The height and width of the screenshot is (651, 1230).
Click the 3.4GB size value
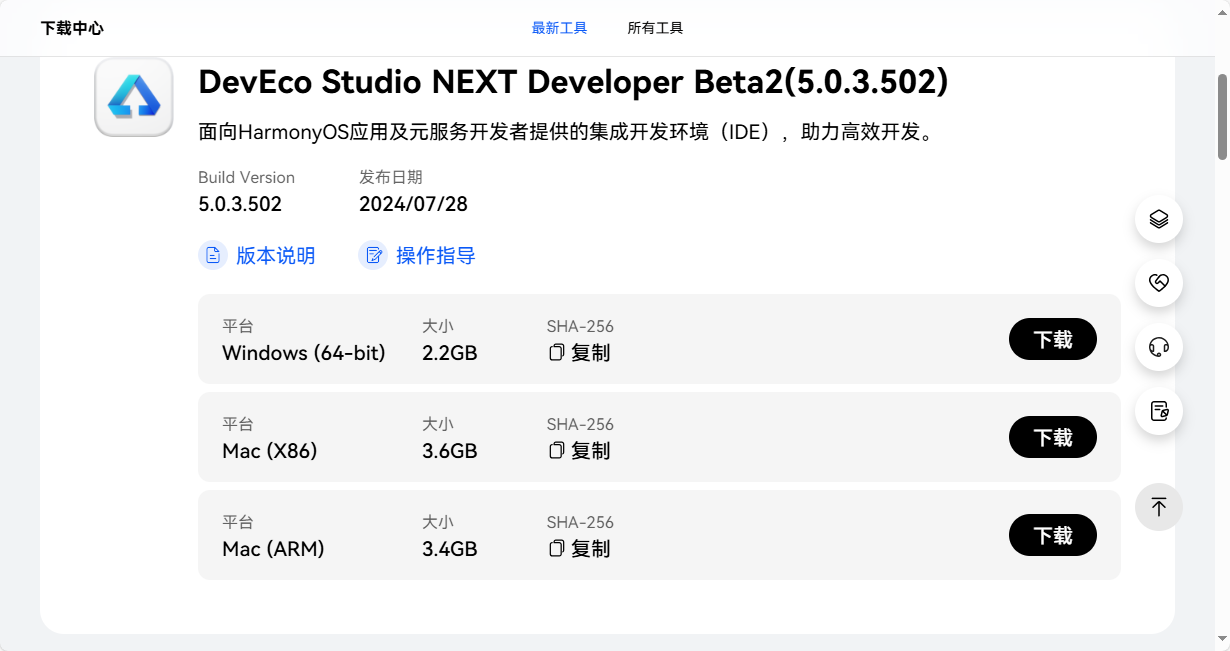point(450,549)
